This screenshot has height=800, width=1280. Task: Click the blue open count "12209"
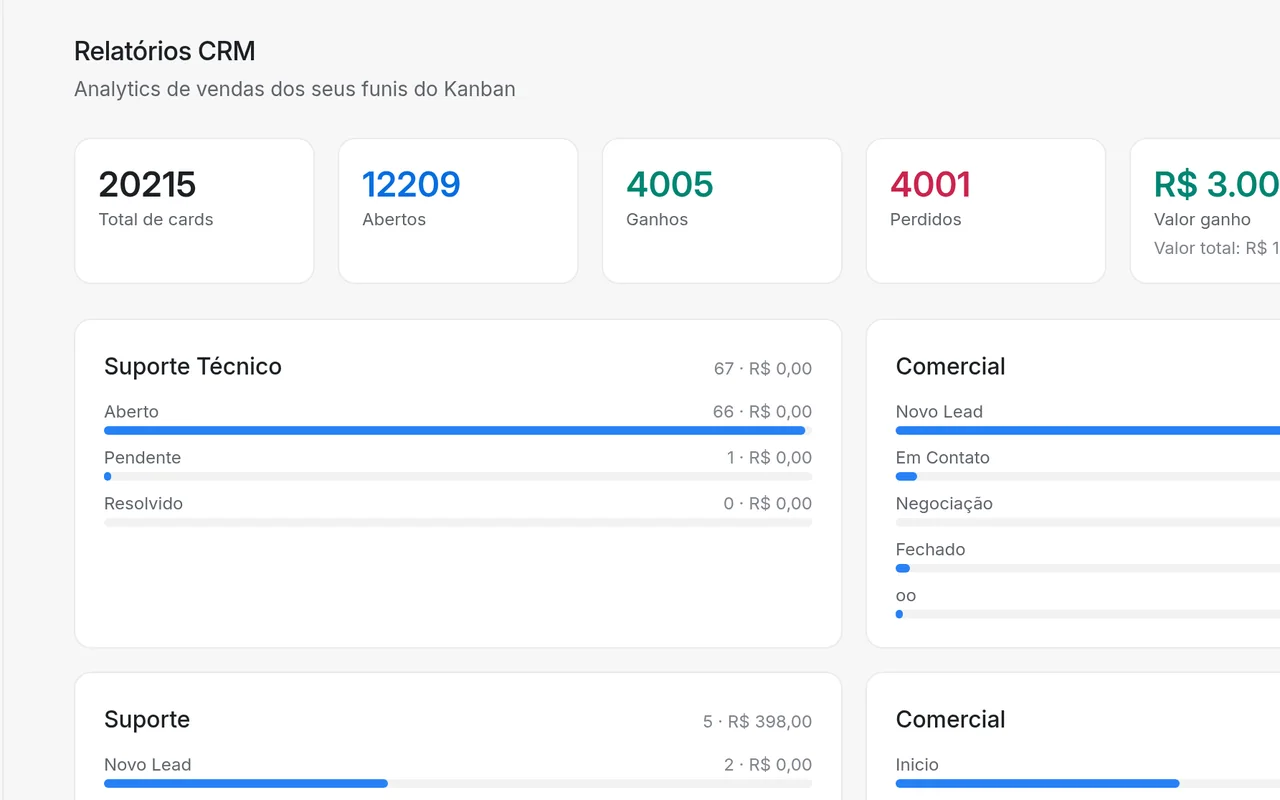pos(411,184)
